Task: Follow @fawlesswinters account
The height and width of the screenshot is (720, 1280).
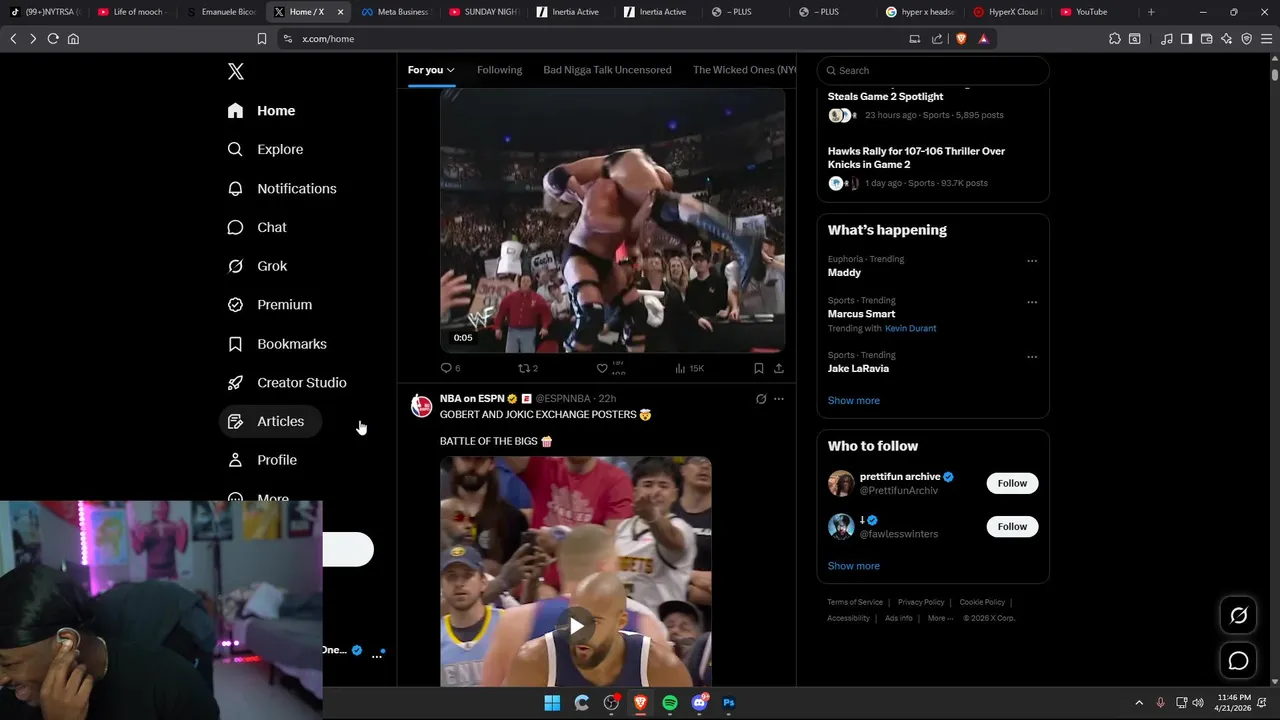Action: [x=1012, y=526]
